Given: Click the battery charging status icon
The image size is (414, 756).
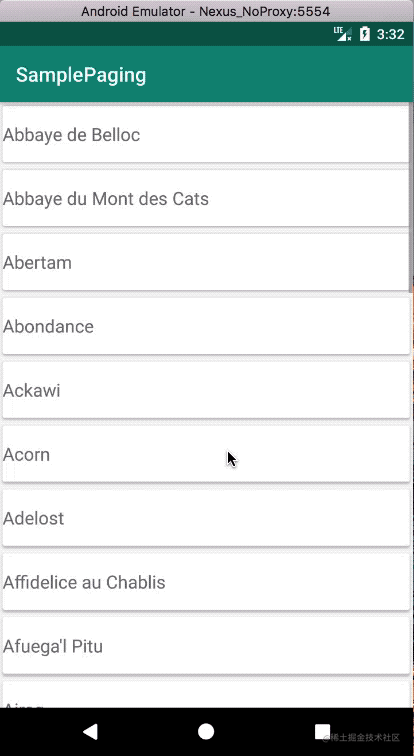Looking at the screenshot, I should tap(365, 34).
